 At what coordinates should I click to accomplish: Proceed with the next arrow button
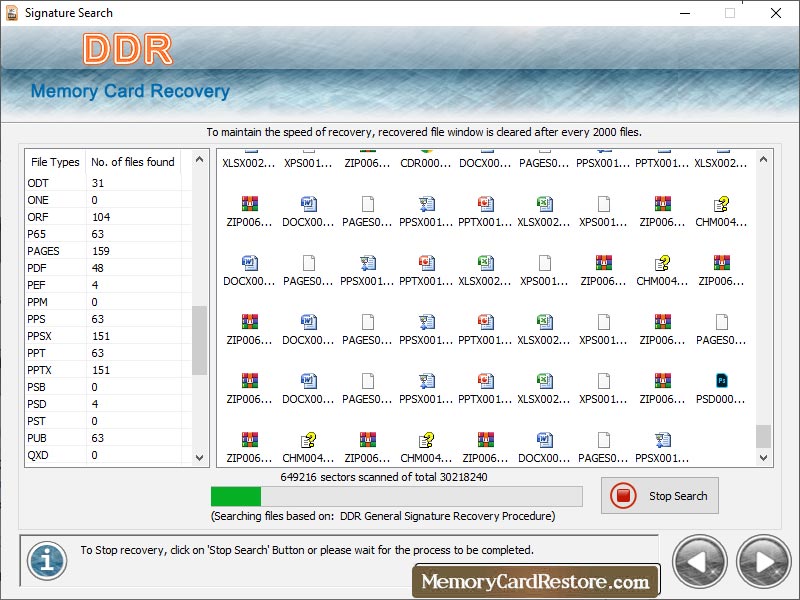(763, 562)
